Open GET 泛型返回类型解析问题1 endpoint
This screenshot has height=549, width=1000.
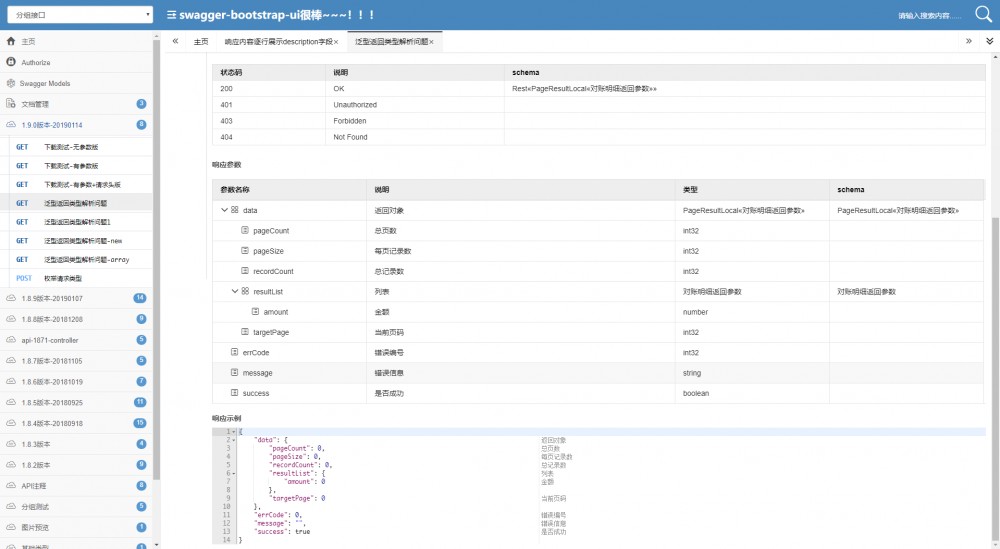pos(80,222)
